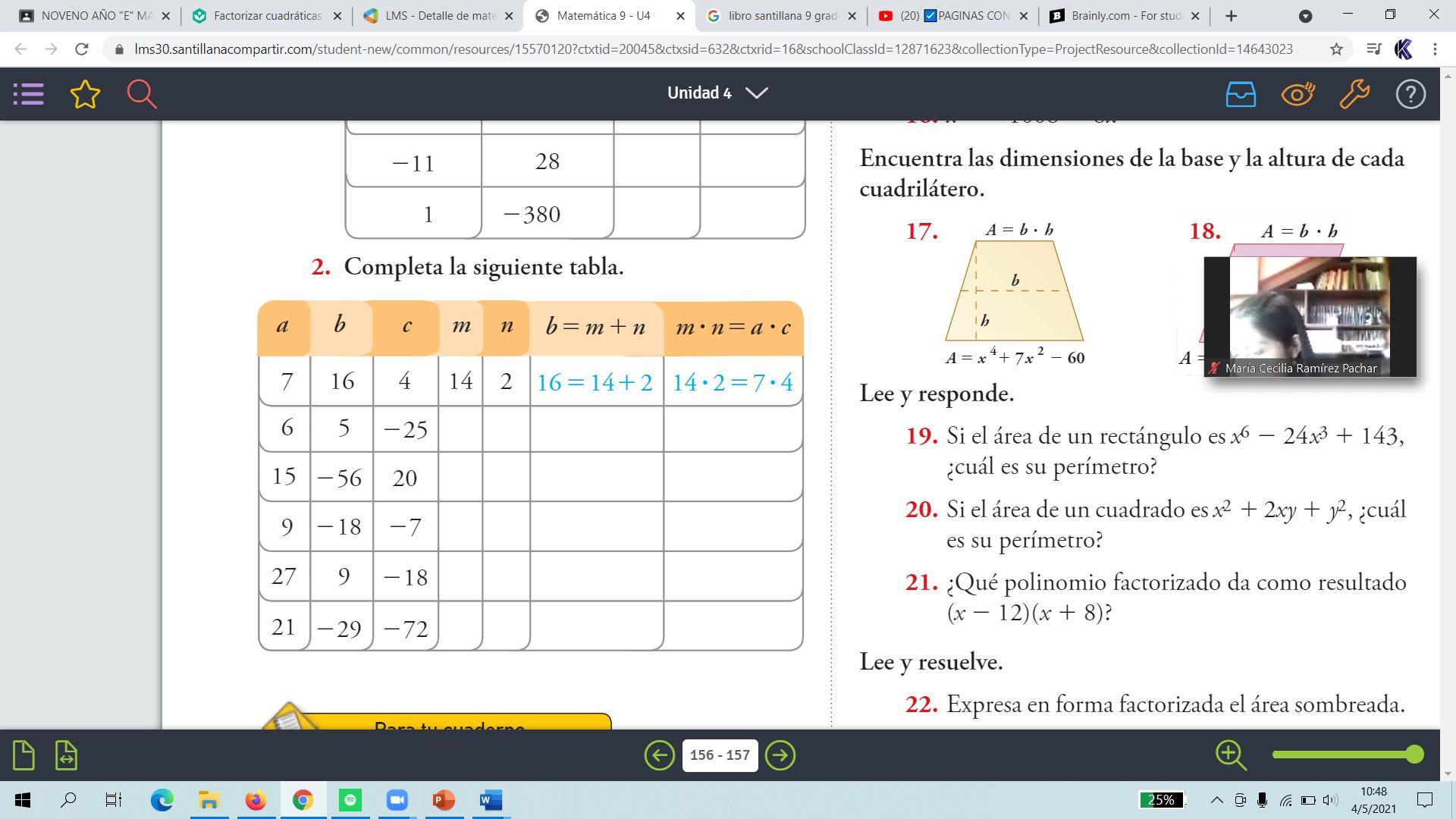1456x819 pixels.
Task: Click the 156 - 157 page number field
Action: pyautogui.click(x=720, y=755)
